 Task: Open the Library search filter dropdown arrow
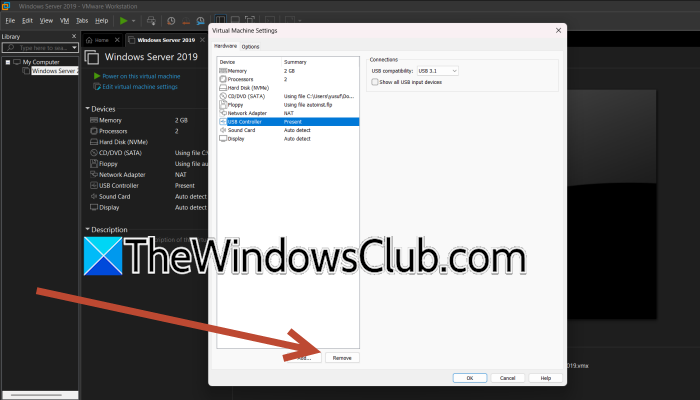point(75,47)
